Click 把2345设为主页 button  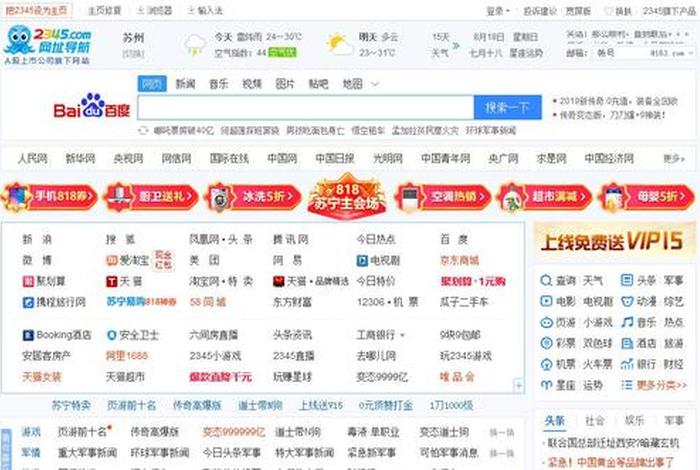tap(37, 10)
